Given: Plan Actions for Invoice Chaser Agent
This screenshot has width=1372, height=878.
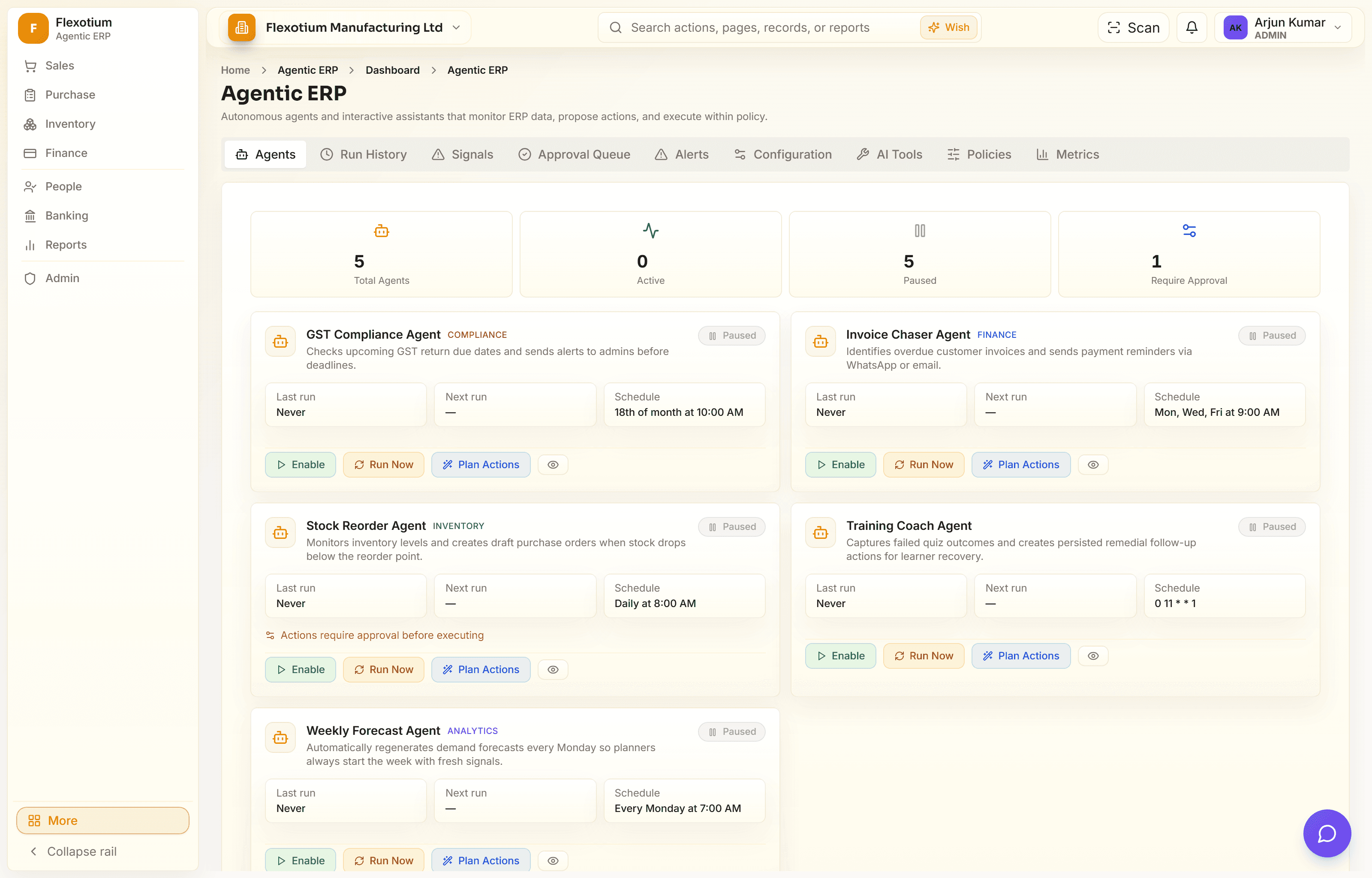Looking at the screenshot, I should [x=1020, y=465].
